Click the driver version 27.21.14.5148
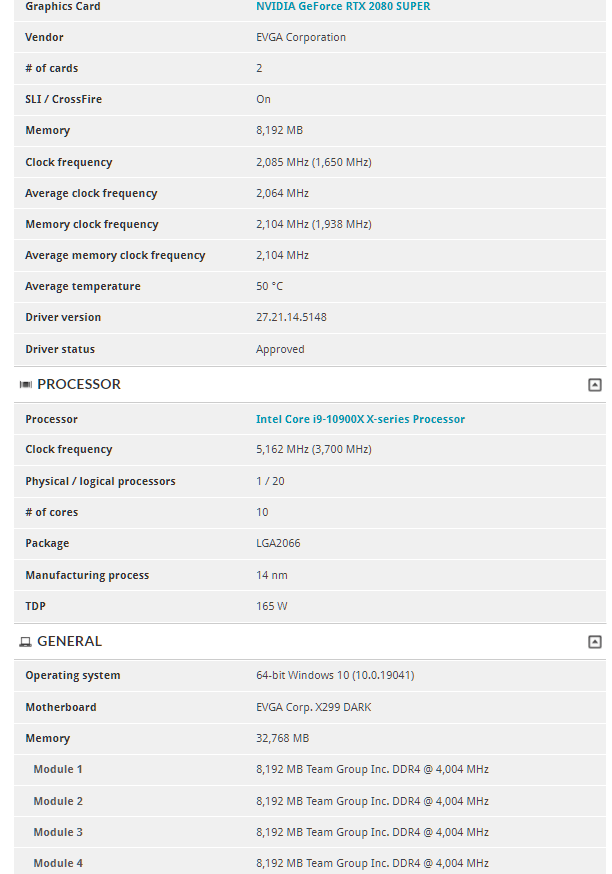Image resolution: width=612 pixels, height=874 pixels. coord(291,317)
